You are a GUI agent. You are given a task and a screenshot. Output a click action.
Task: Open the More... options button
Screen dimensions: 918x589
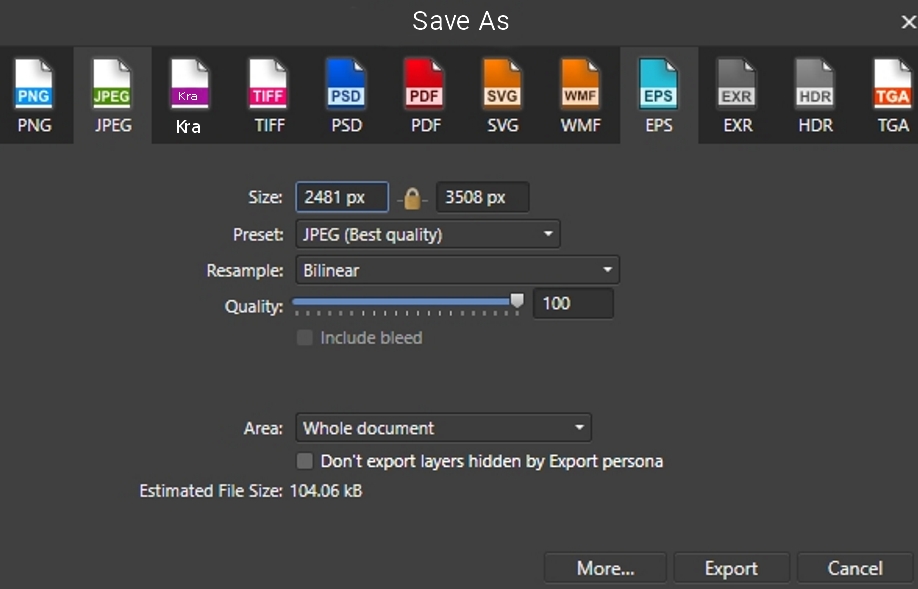pos(605,568)
